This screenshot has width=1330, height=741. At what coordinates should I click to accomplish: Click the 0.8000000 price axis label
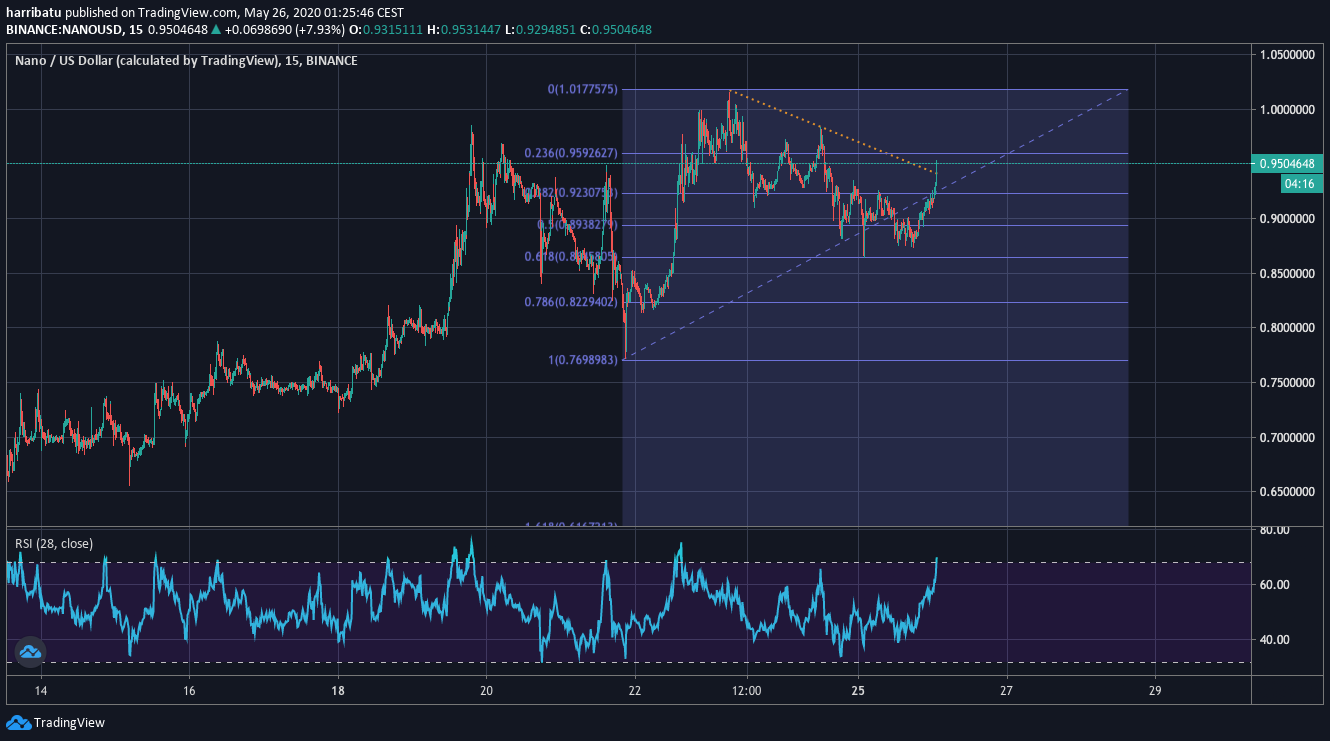[1285, 328]
